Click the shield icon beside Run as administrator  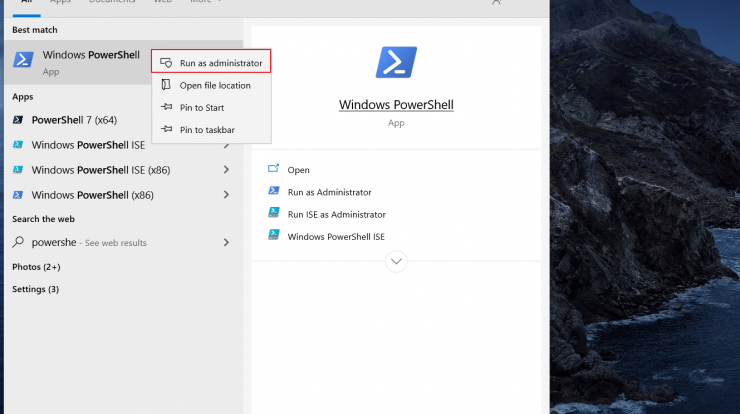tap(166, 63)
